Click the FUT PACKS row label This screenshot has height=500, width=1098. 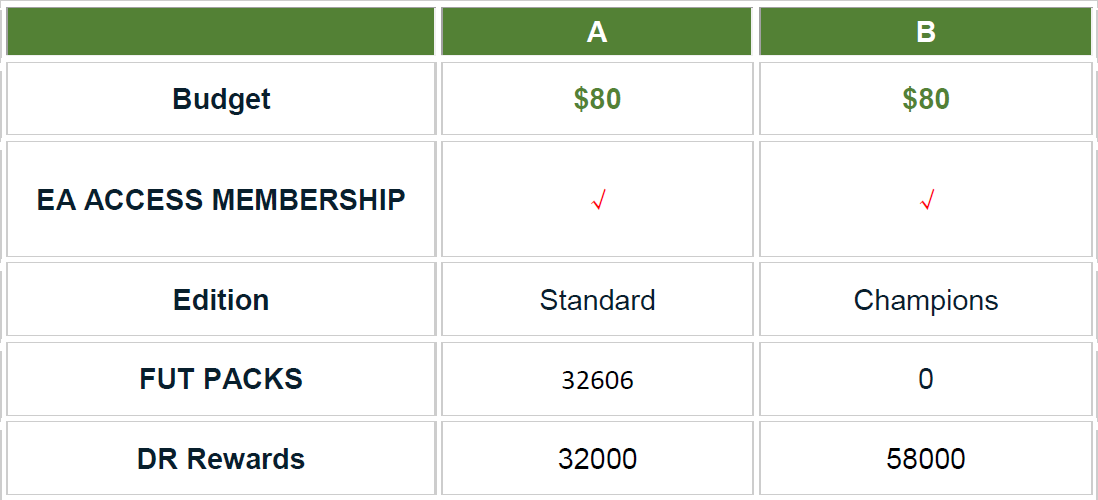pos(221,379)
